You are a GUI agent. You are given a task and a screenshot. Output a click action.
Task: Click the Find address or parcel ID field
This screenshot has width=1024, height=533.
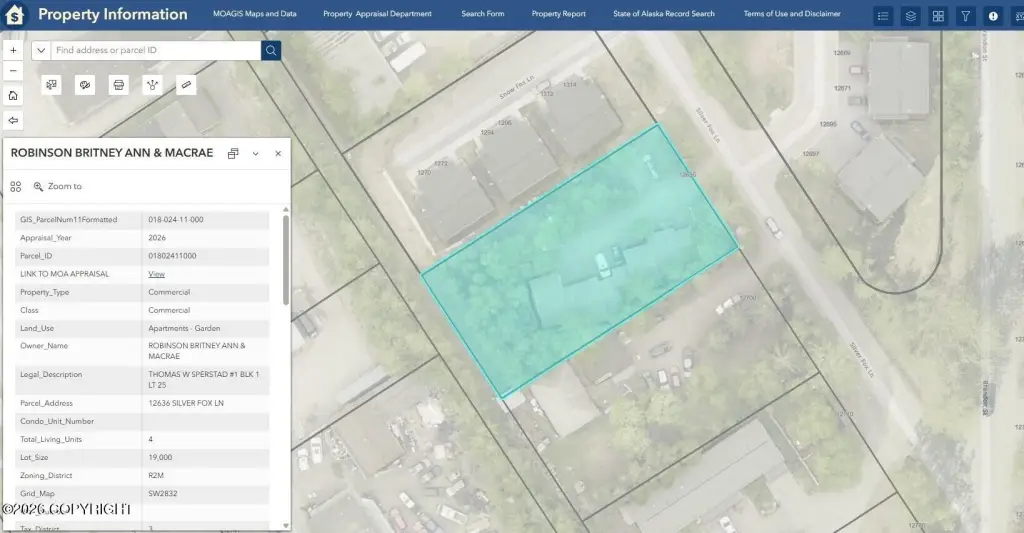155,50
